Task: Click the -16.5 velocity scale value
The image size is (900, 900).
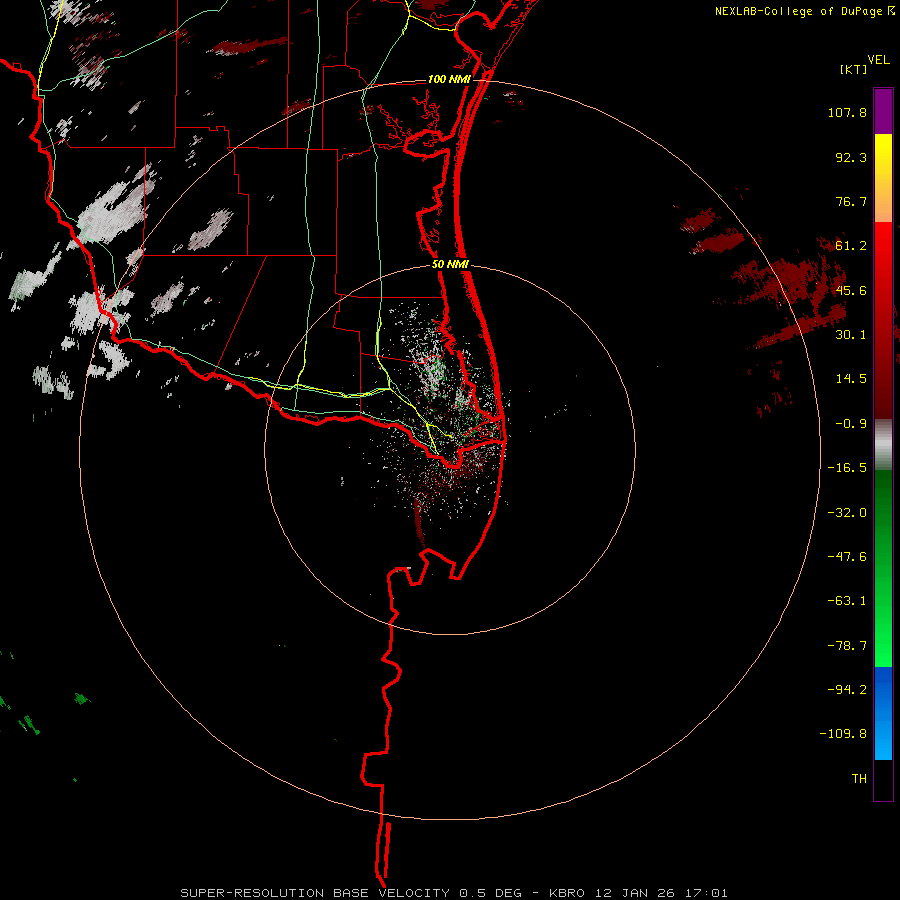Action: coord(847,468)
